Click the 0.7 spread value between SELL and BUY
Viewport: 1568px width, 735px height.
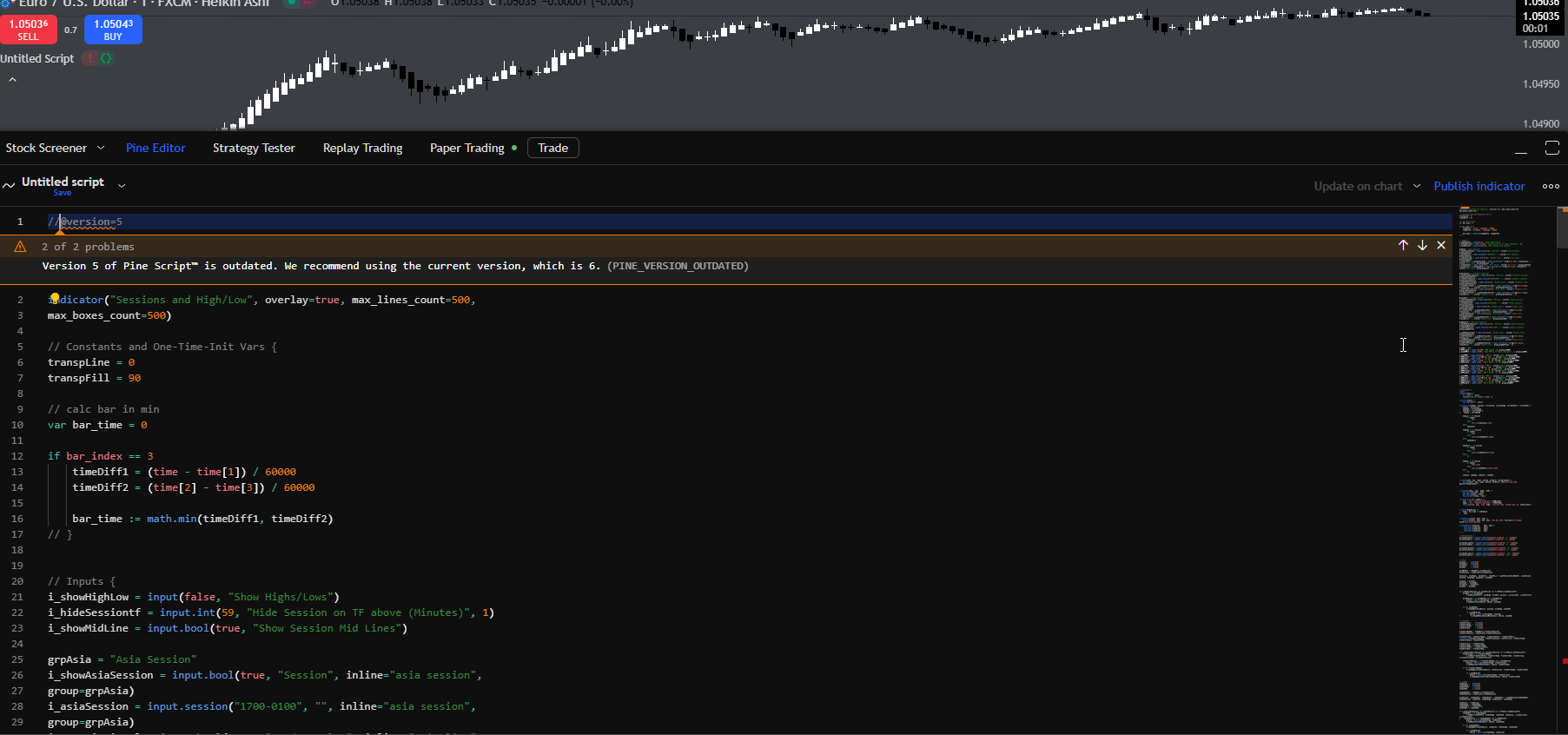(x=71, y=30)
